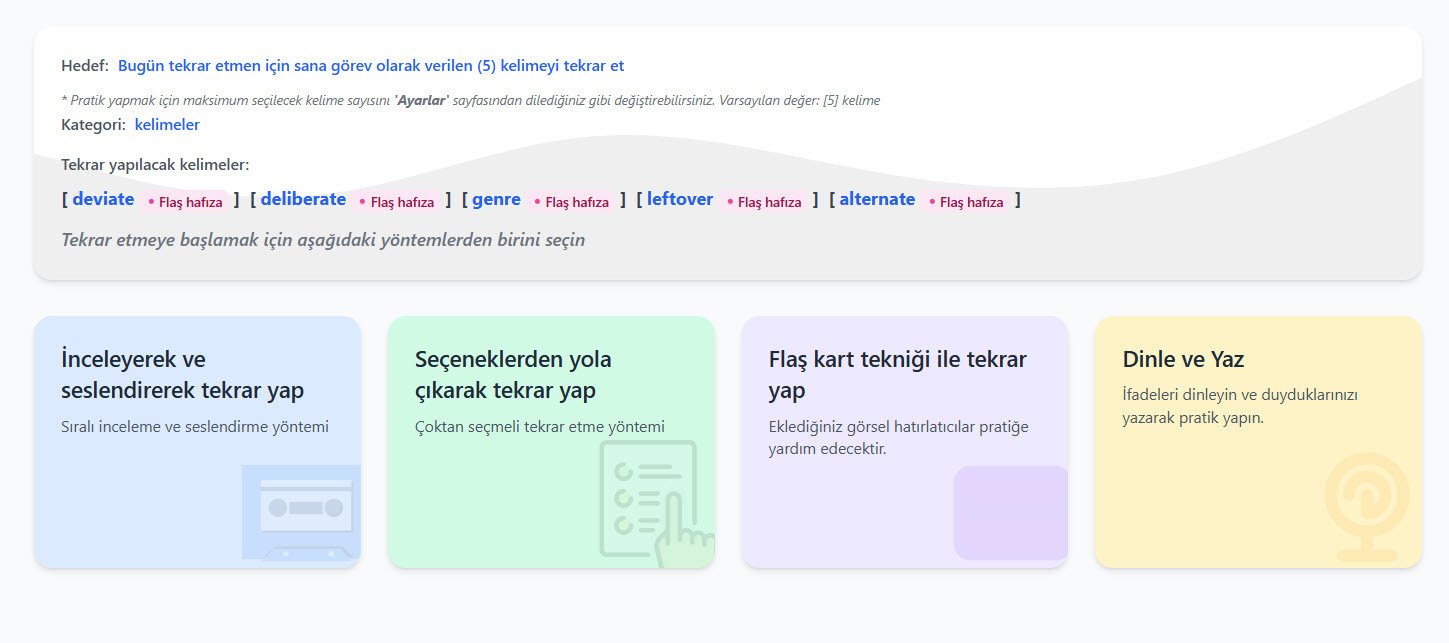The height and width of the screenshot is (643, 1449).
Task: Click the 'kelimeler' category link
Action: (x=167, y=125)
